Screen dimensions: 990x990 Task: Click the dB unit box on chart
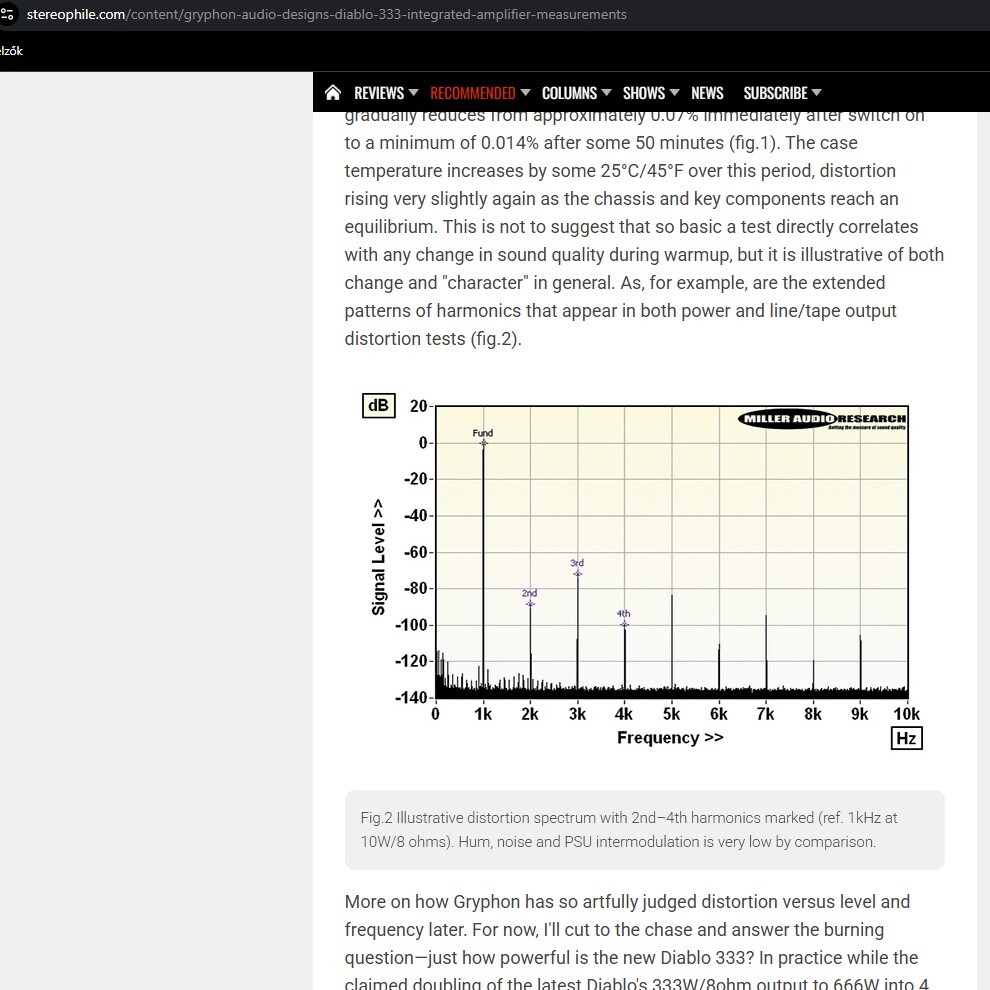coord(378,405)
